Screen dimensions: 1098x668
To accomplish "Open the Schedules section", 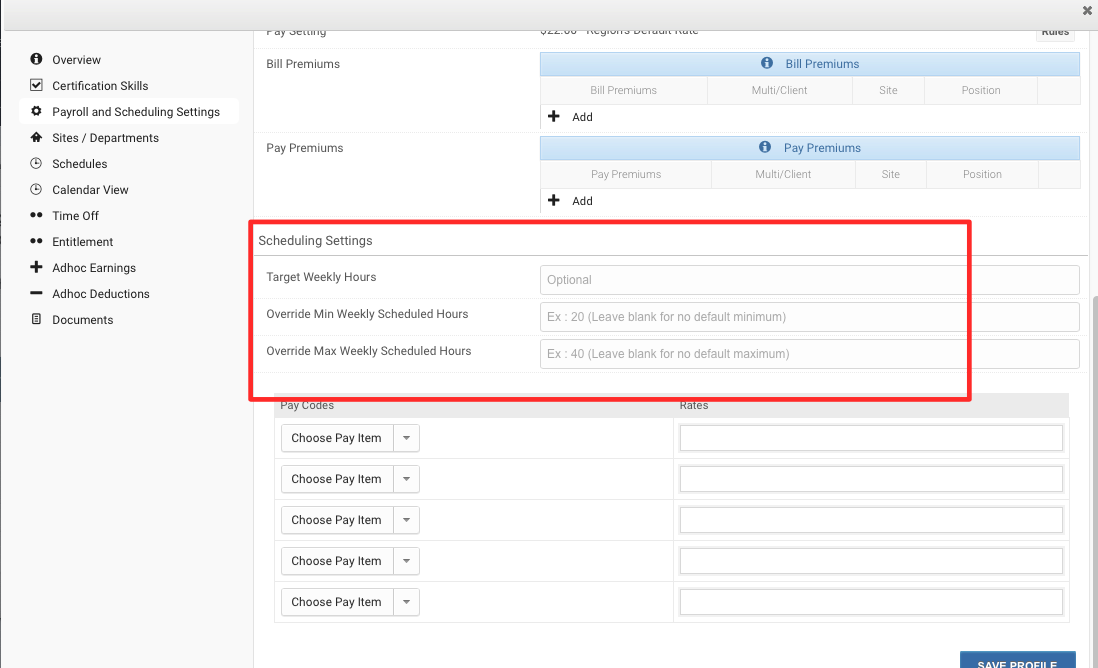I will [80, 163].
